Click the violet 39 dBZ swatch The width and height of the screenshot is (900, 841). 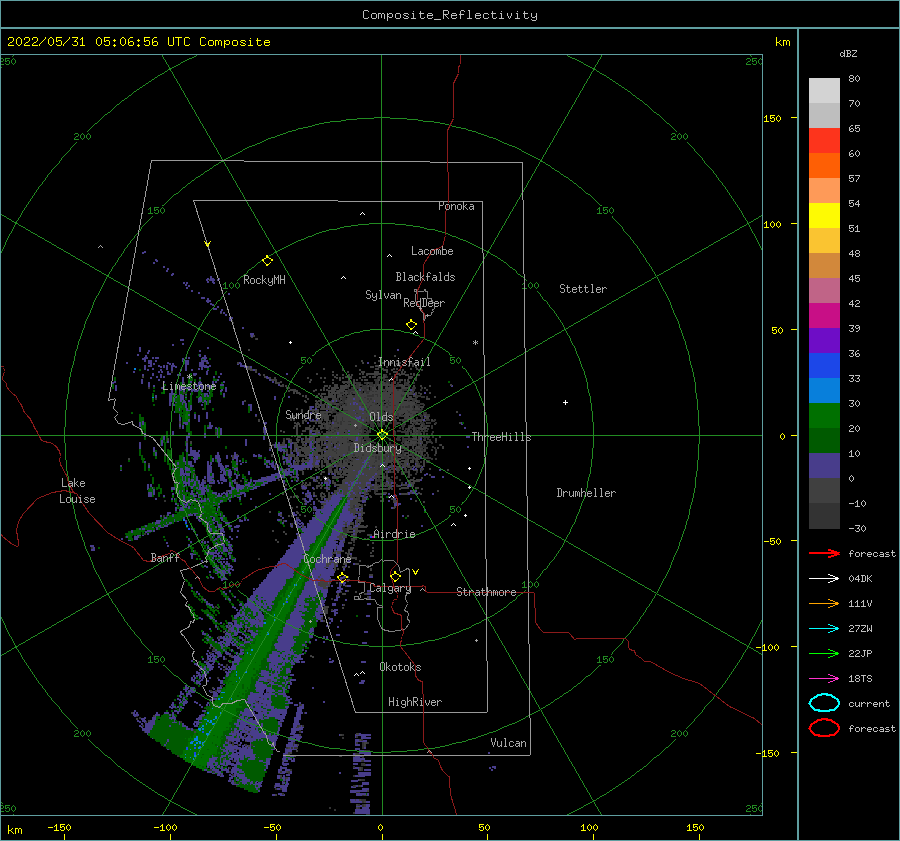[824, 340]
